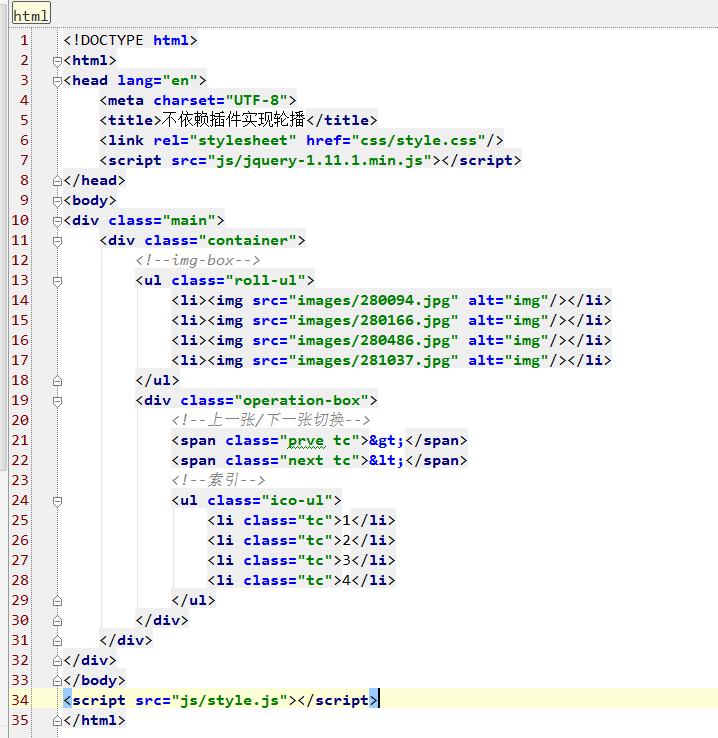Collapse roll-ul list fold on line 13
Viewport: 718px width, 738px height.
click(57, 281)
